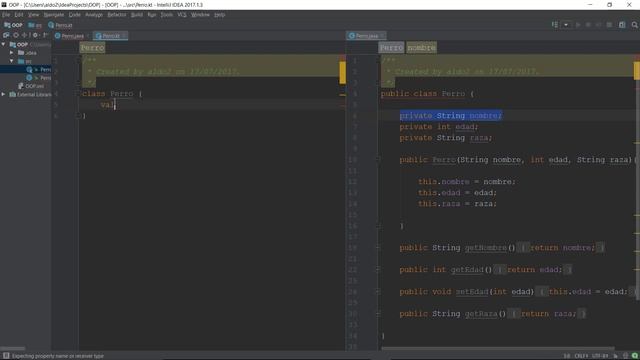The height and width of the screenshot is (360, 640).
Task: Collapse the src folder
Action: tap(11, 61)
